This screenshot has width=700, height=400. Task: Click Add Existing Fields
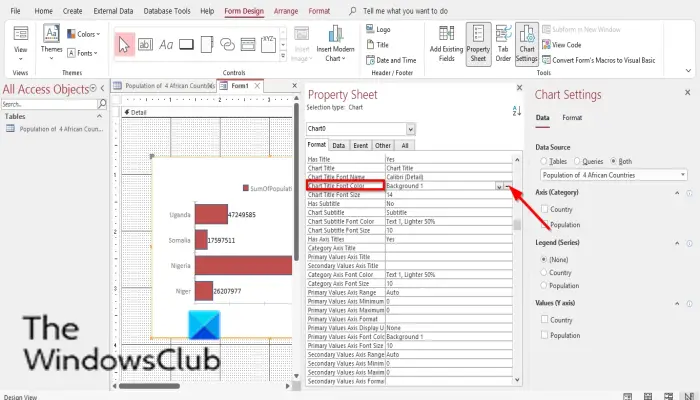pos(446,44)
